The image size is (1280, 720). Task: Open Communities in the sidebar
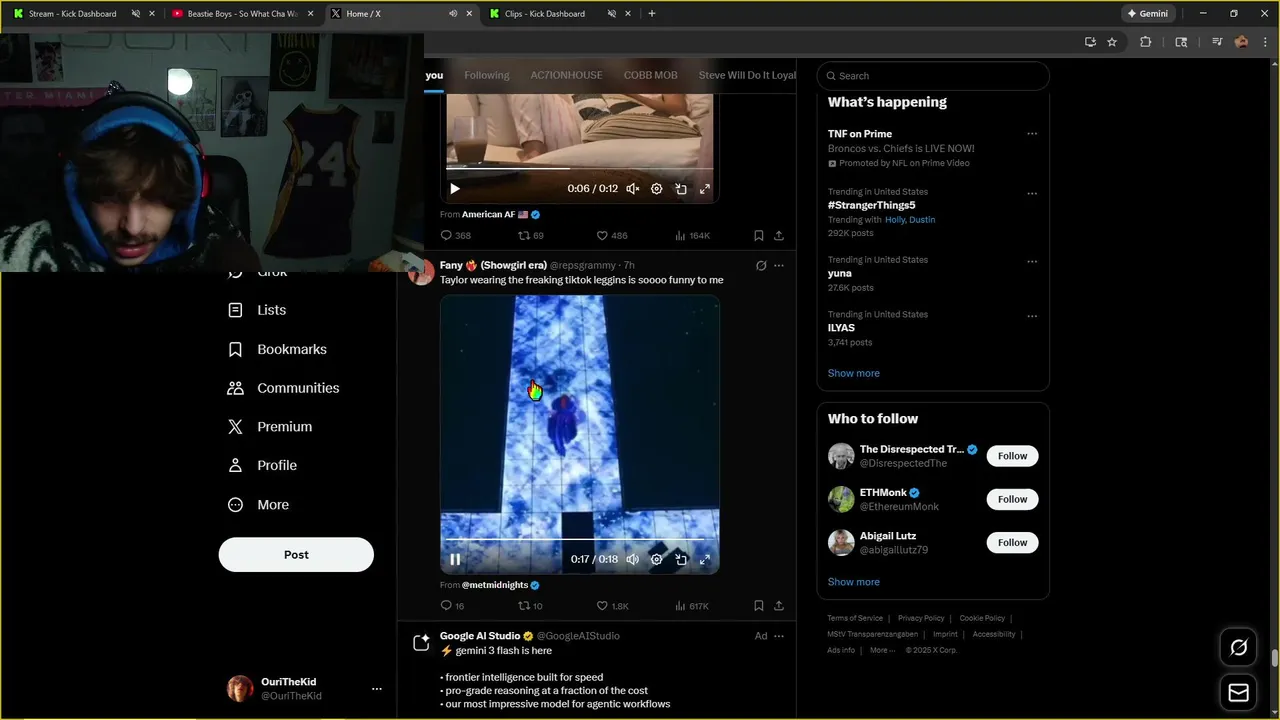coord(283,388)
